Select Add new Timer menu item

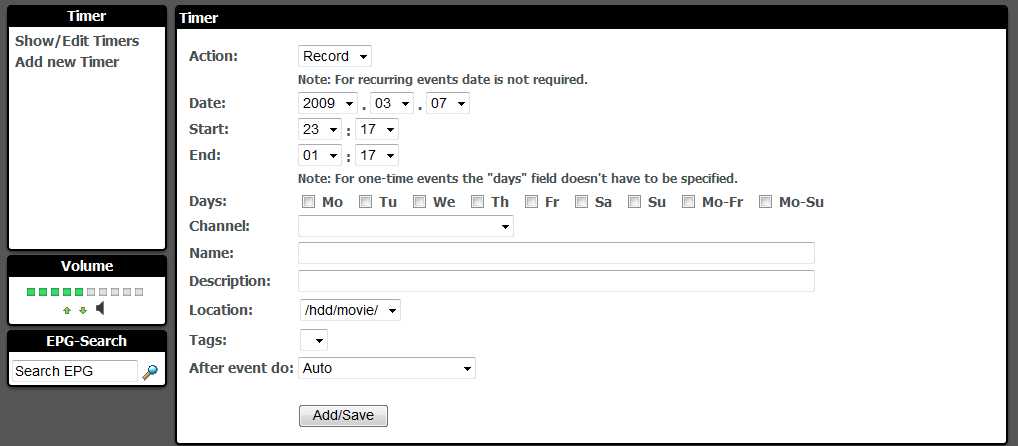pos(67,62)
